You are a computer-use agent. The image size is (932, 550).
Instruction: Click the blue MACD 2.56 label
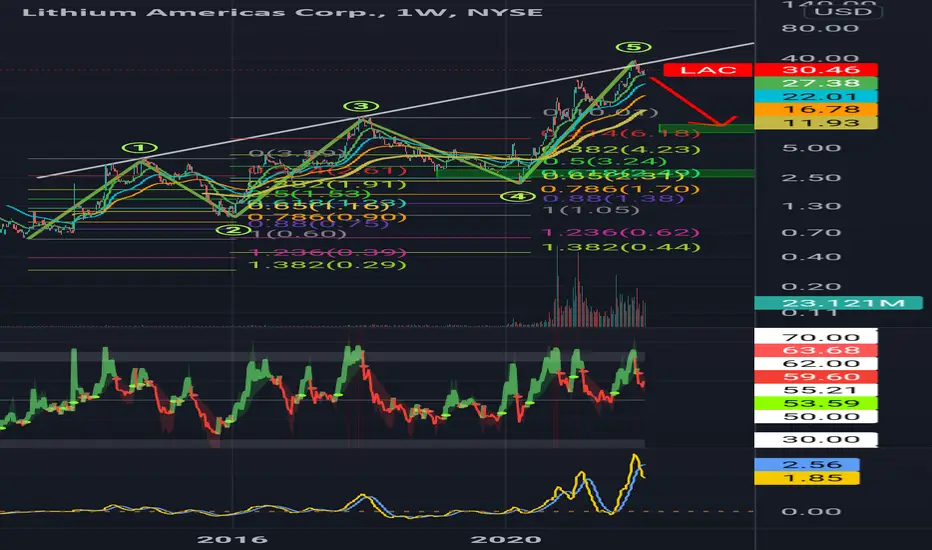(807, 464)
